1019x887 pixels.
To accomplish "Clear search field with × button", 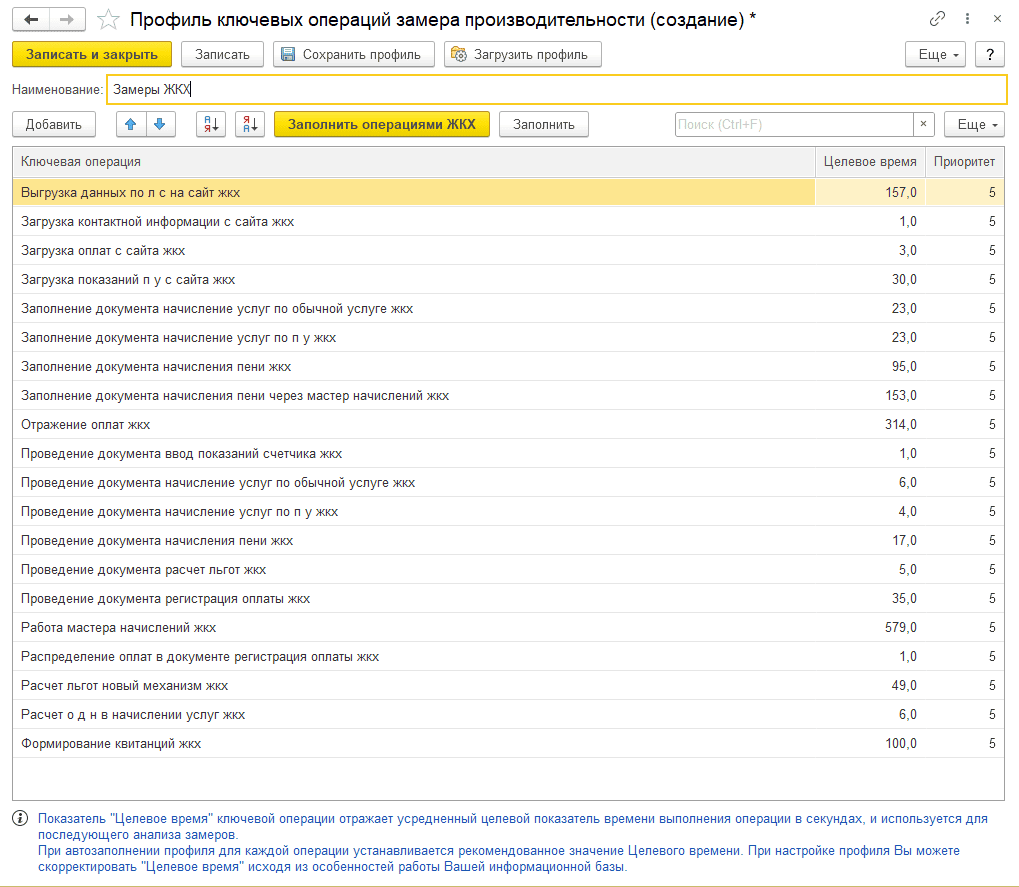I will point(924,124).
